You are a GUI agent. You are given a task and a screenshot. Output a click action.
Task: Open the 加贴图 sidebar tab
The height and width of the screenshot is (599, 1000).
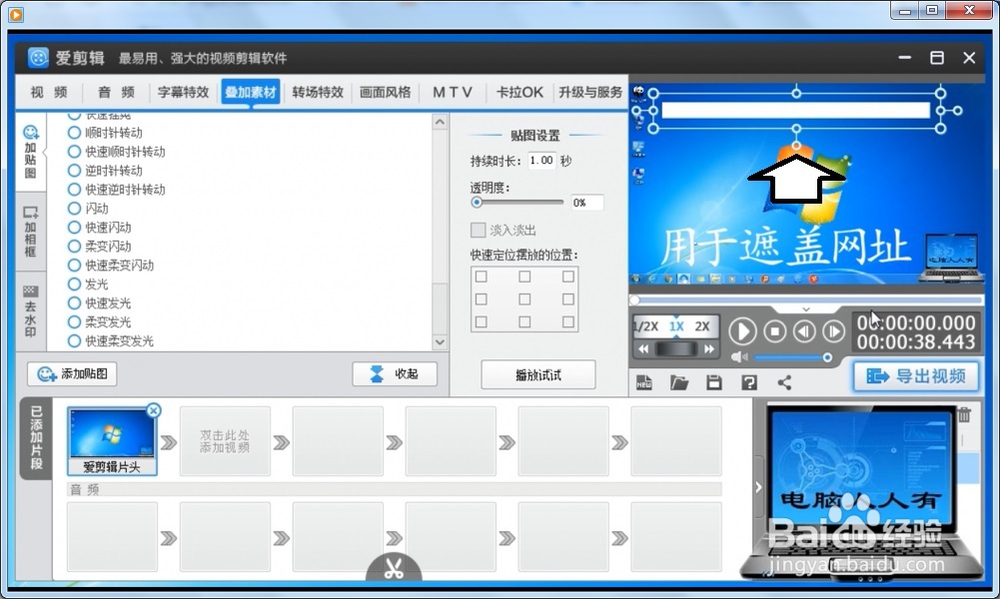click(x=31, y=152)
